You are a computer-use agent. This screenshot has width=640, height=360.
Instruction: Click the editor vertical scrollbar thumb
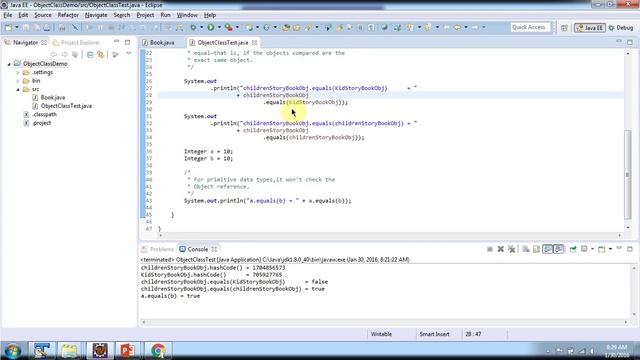click(628, 174)
